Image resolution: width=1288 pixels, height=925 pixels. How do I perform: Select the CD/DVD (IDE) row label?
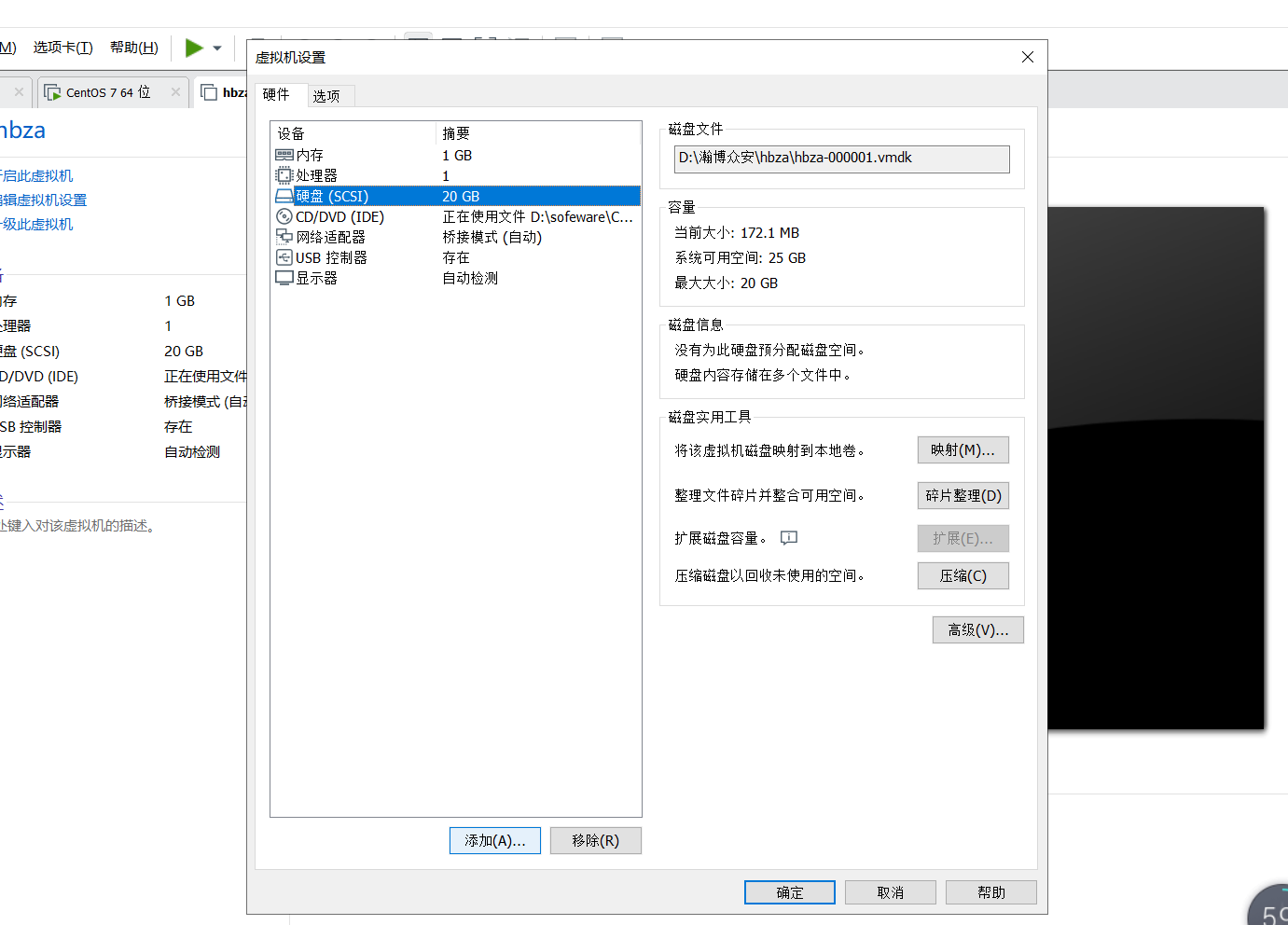[x=340, y=216]
